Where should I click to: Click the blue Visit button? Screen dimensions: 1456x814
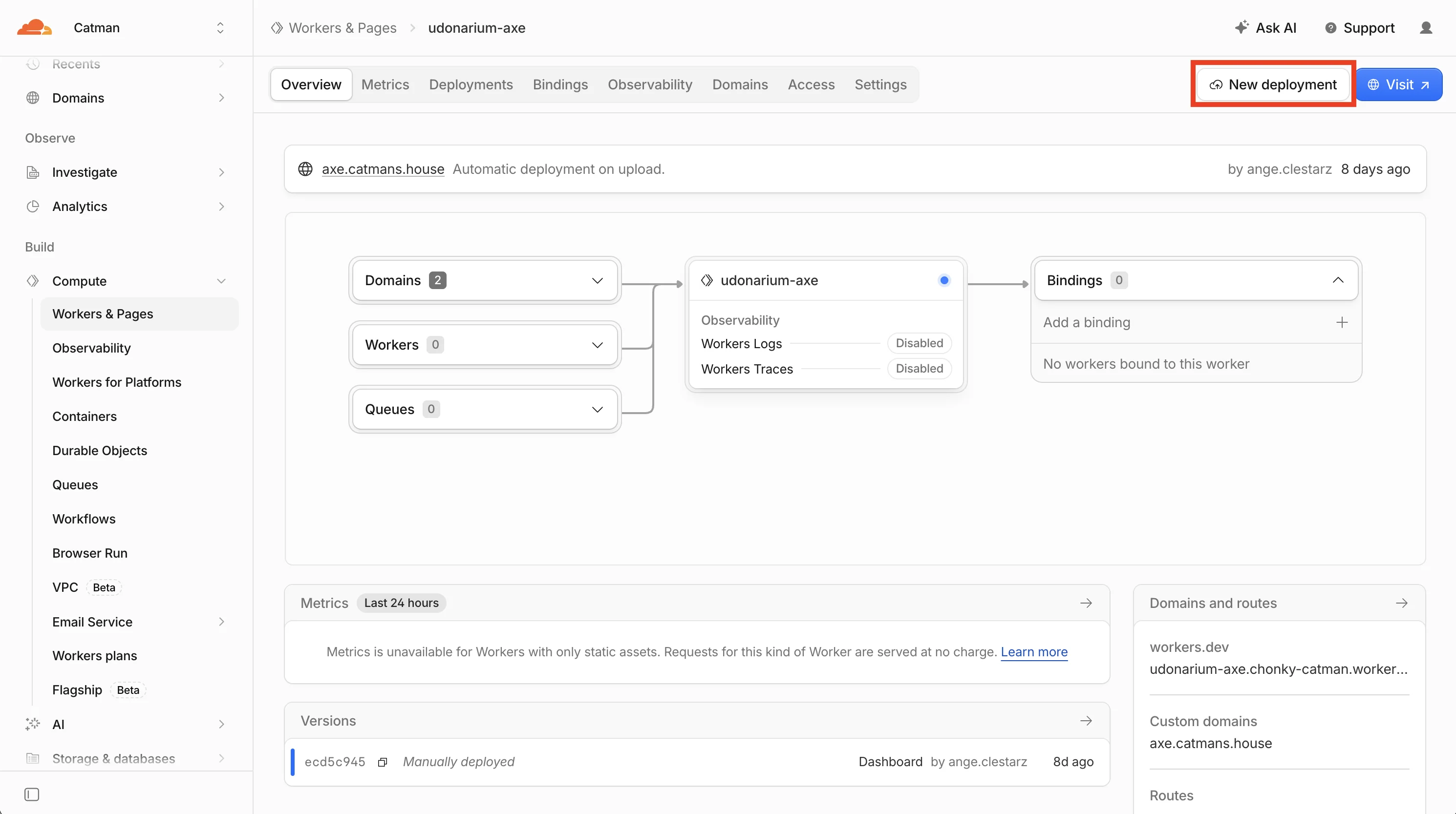[1399, 84]
